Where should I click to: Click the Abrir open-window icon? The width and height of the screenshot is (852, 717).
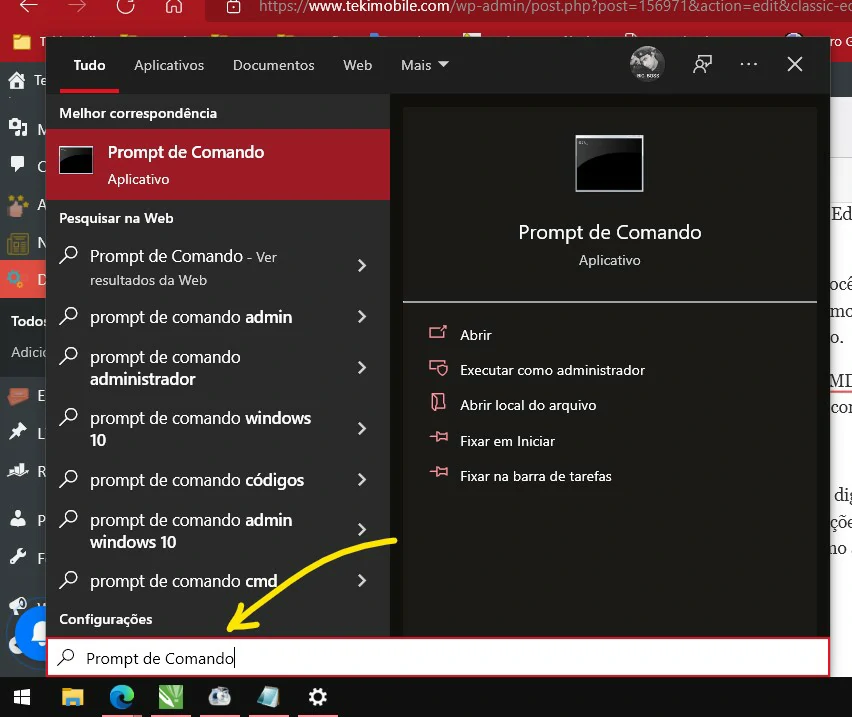[x=438, y=332]
